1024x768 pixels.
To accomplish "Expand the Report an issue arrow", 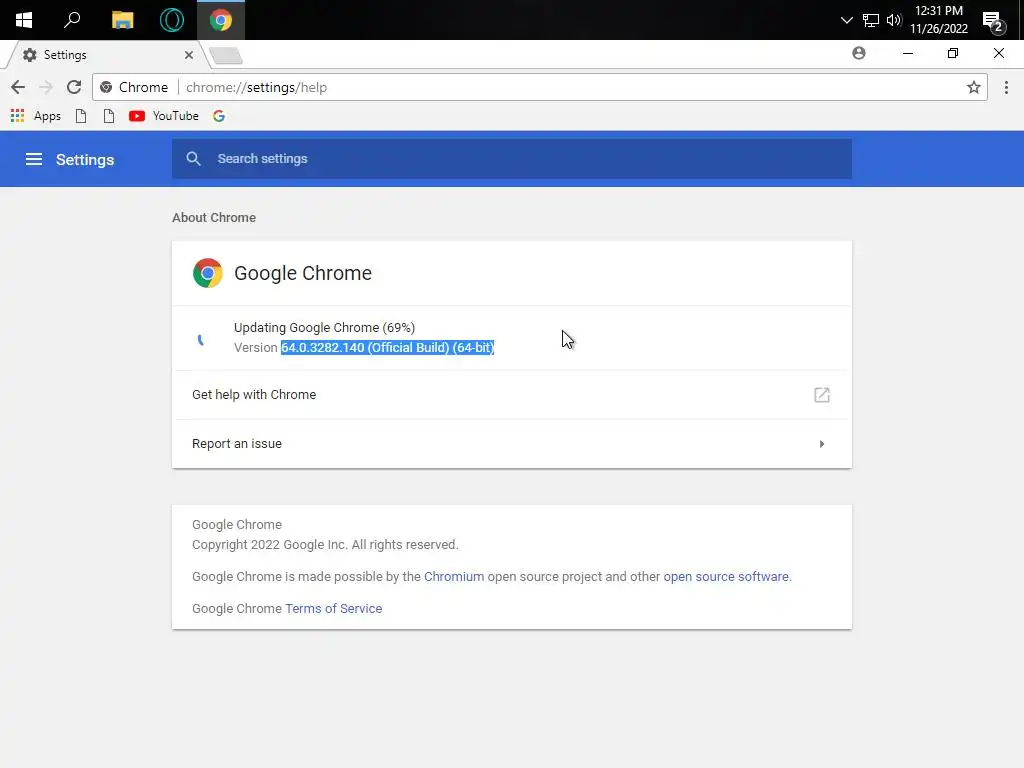I will pyautogui.click(x=822, y=444).
